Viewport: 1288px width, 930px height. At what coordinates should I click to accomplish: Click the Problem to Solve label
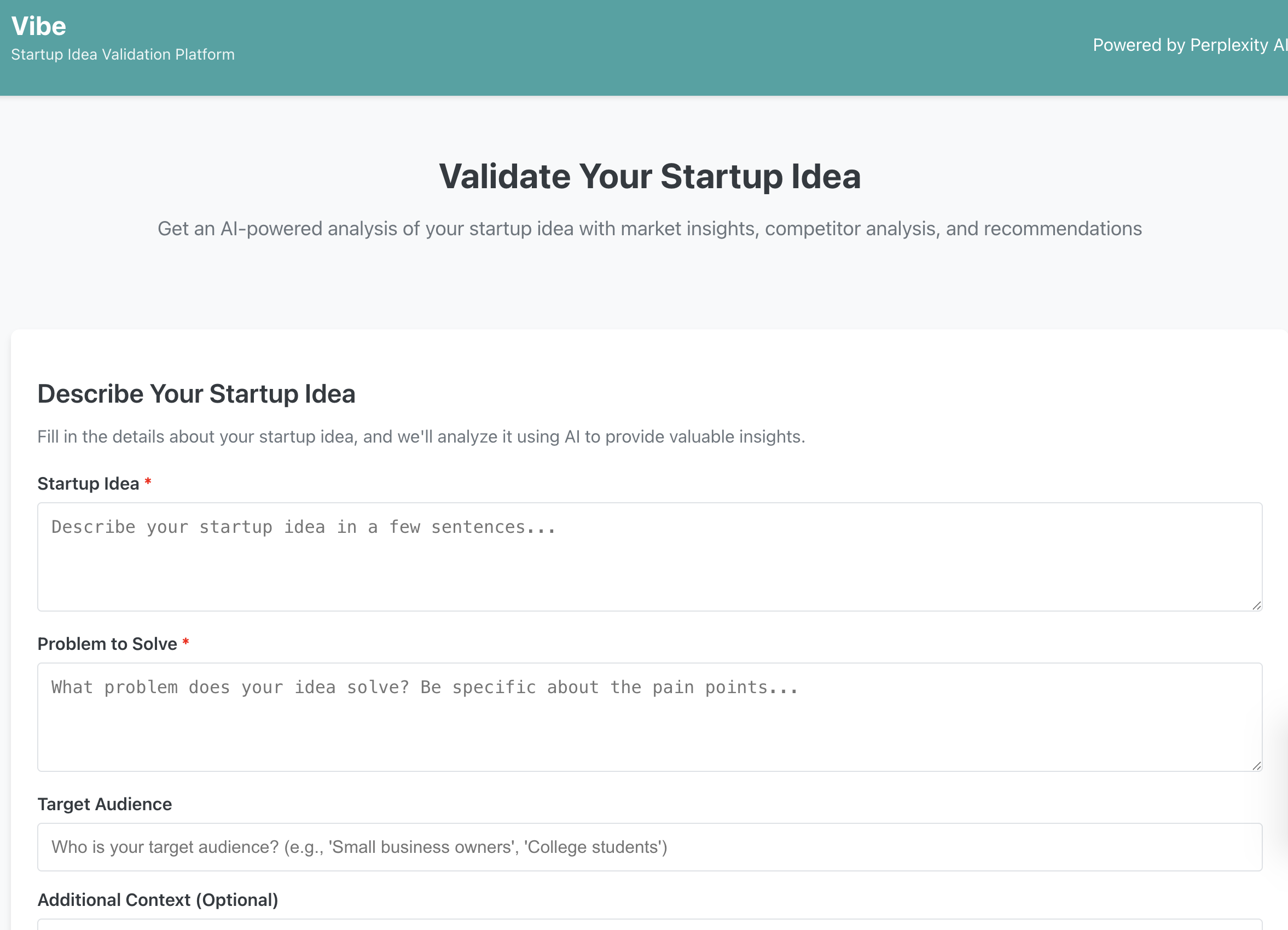point(108,643)
